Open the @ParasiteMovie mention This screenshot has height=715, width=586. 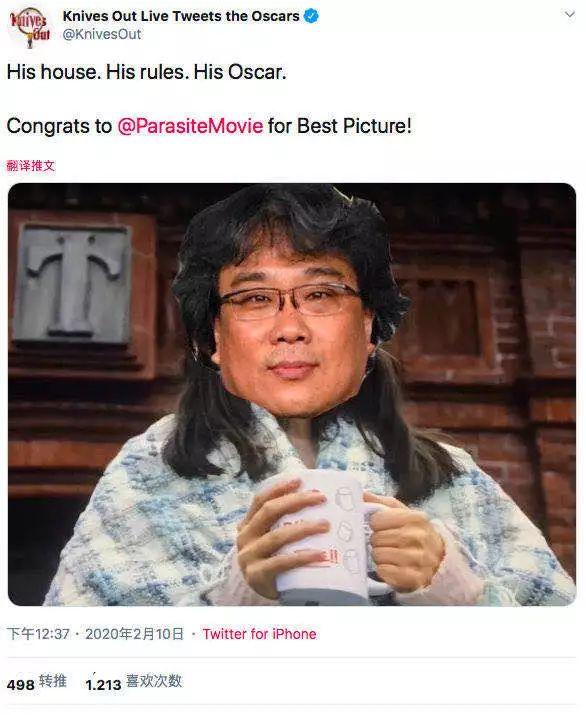[190, 126]
